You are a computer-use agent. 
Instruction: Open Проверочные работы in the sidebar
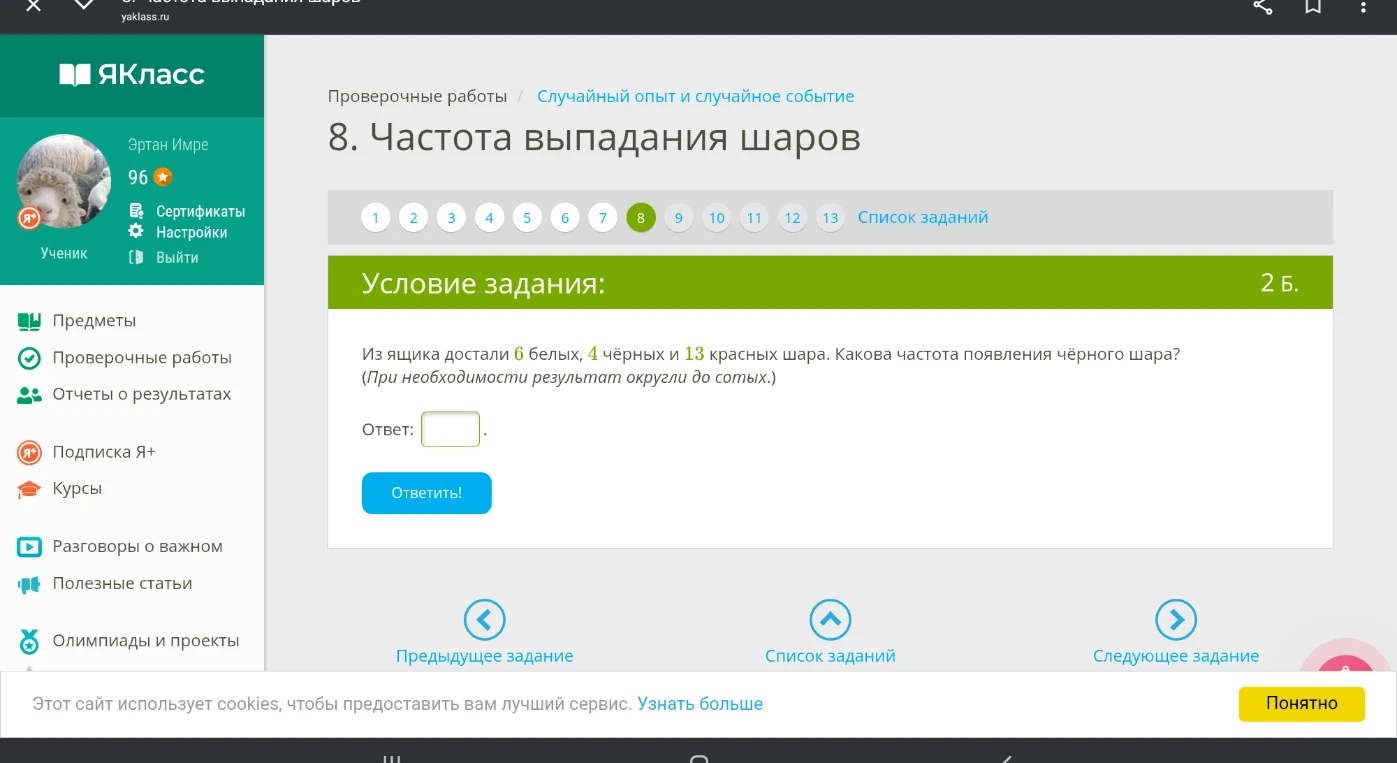coord(142,358)
